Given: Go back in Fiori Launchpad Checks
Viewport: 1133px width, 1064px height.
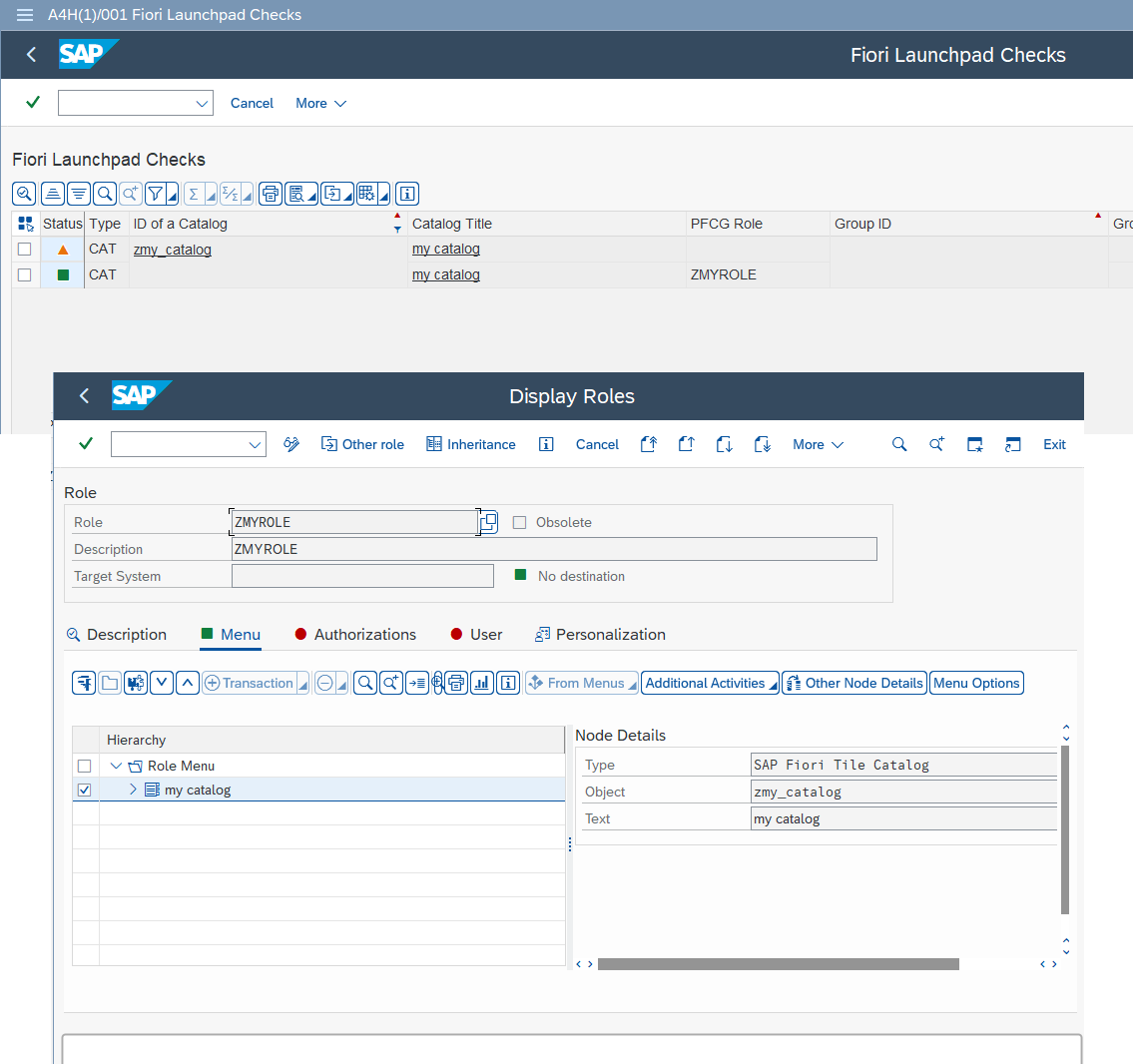Looking at the screenshot, I should 31,54.
